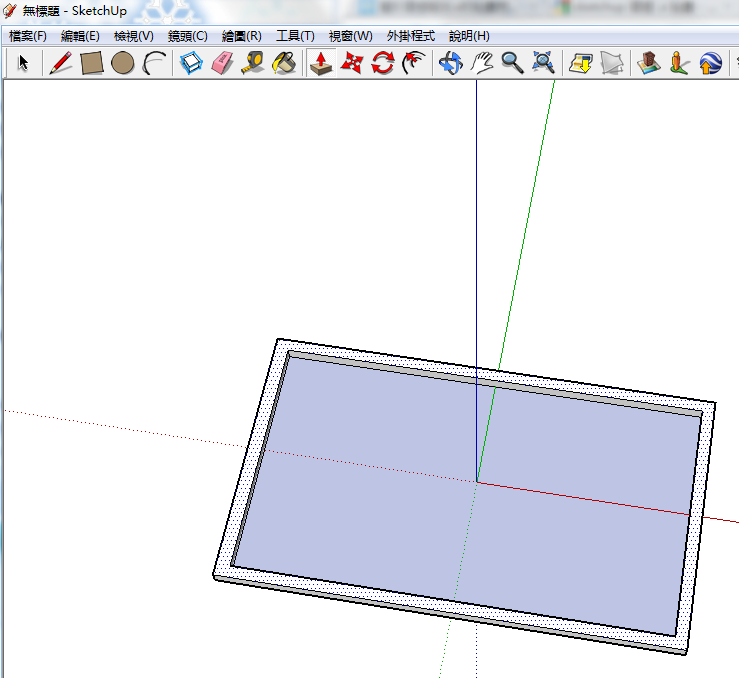Click the Google Earth preview icon
739x678 pixels.
coord(710,63)
